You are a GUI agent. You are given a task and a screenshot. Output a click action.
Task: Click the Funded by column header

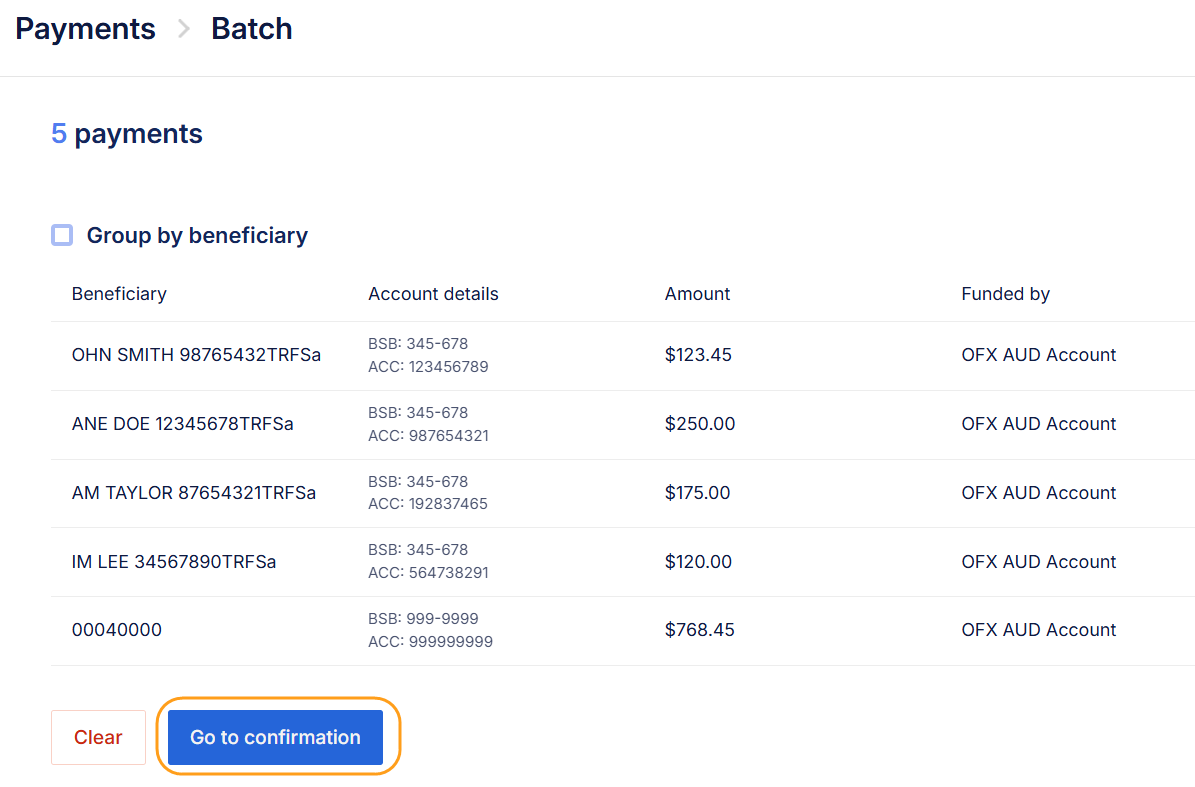[1005, 294]
